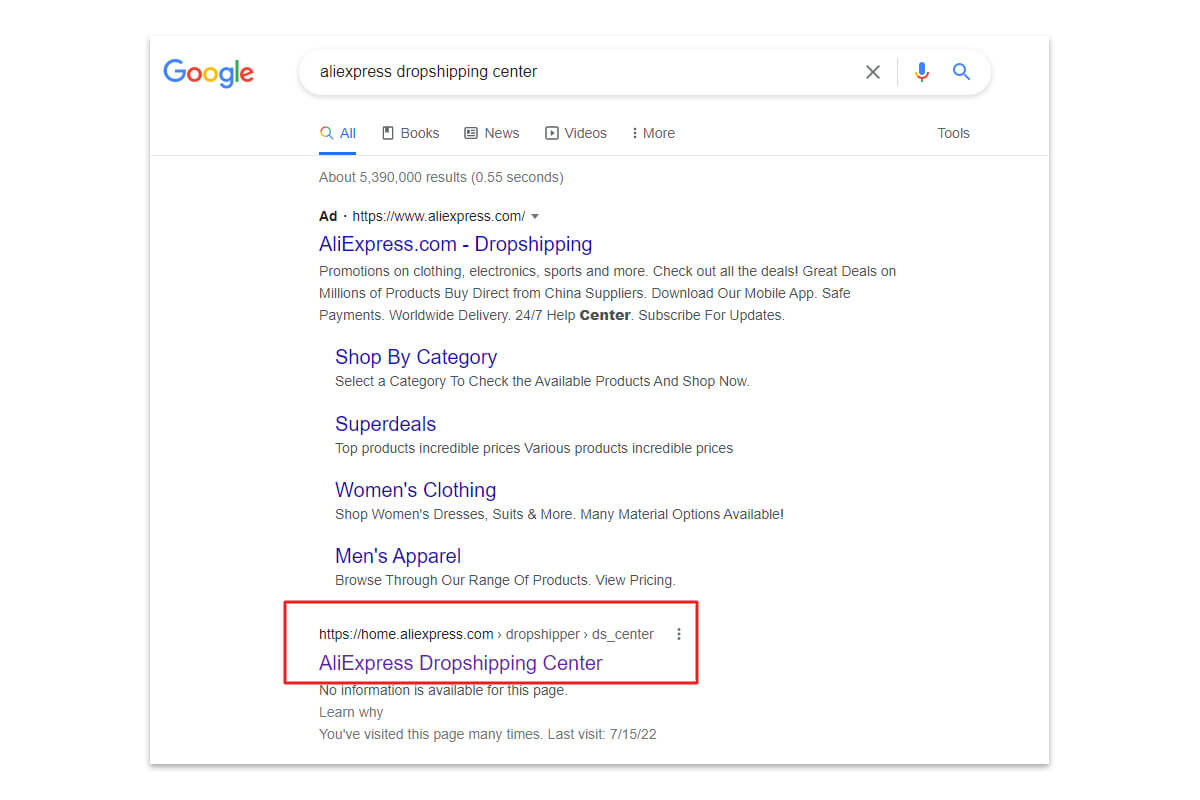Open the search Tools options
Viewport: 1200px width, 800px height.
pyautogui.click(x=953, y=133)
